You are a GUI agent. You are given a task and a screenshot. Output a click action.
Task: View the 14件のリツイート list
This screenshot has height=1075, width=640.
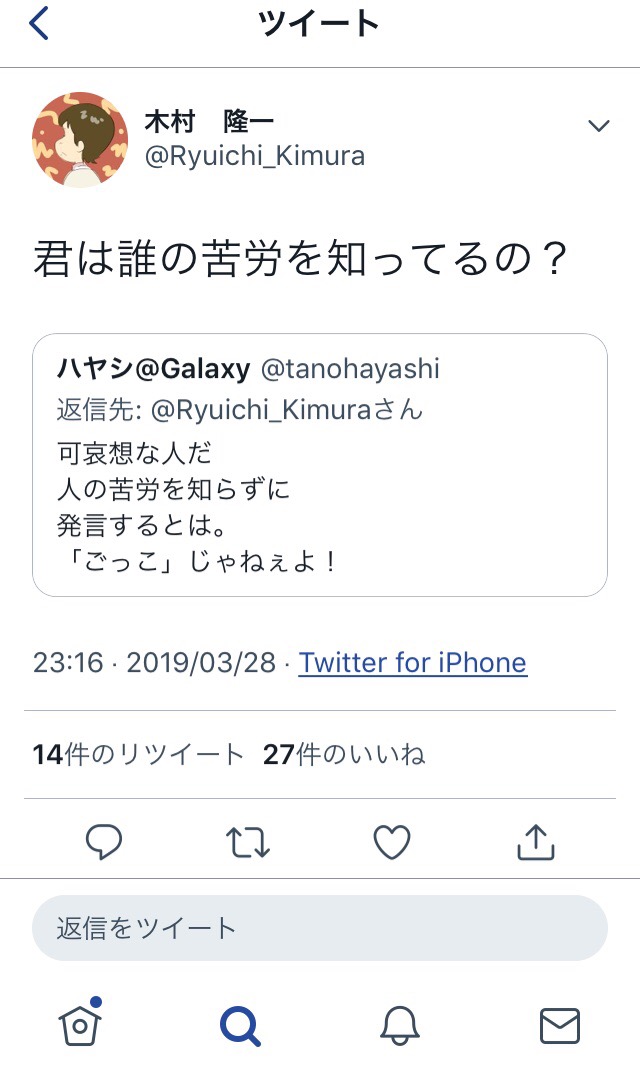tap(138, 754)
